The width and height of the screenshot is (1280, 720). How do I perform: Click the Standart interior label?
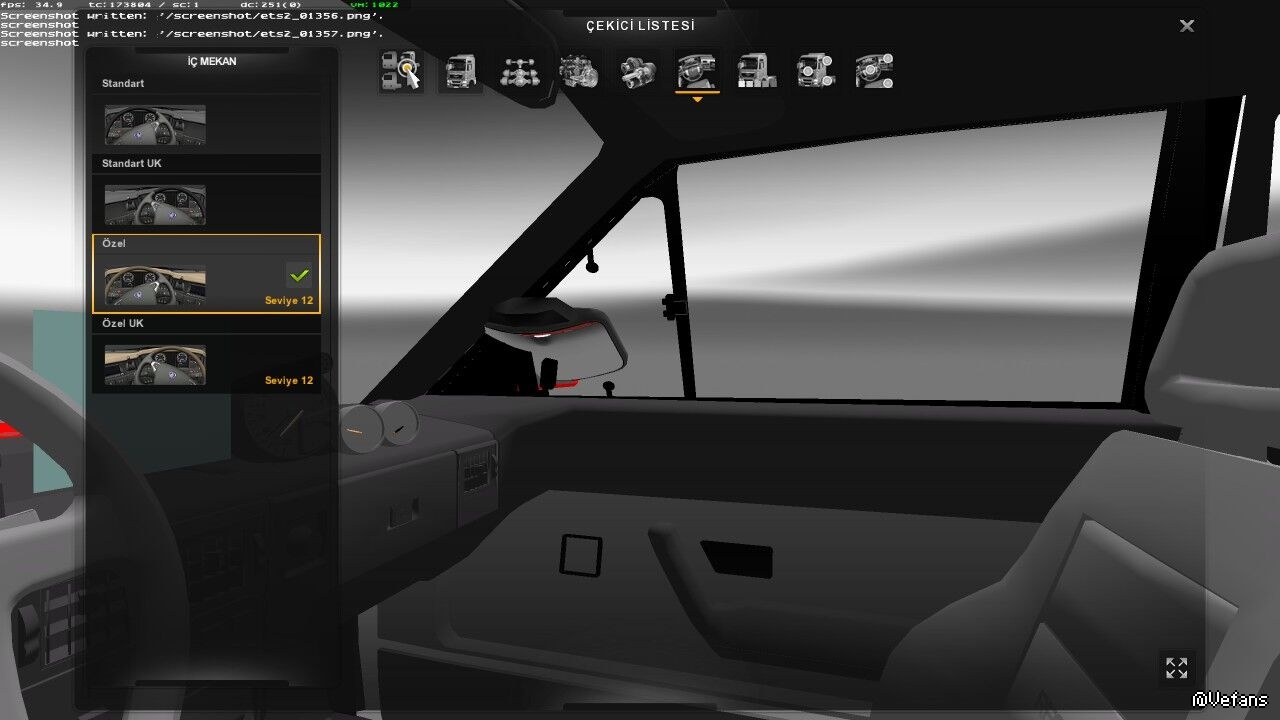coord(123,83)
